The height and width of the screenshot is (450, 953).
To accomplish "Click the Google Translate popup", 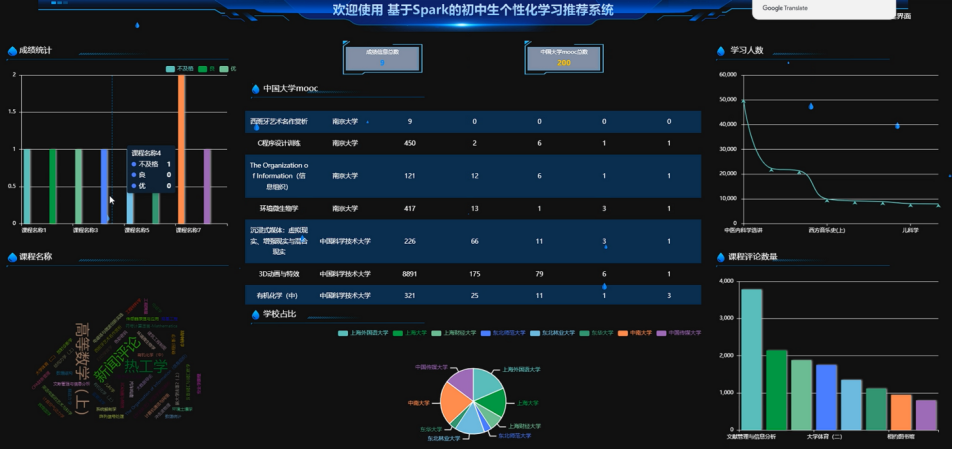I will [824, 9].
